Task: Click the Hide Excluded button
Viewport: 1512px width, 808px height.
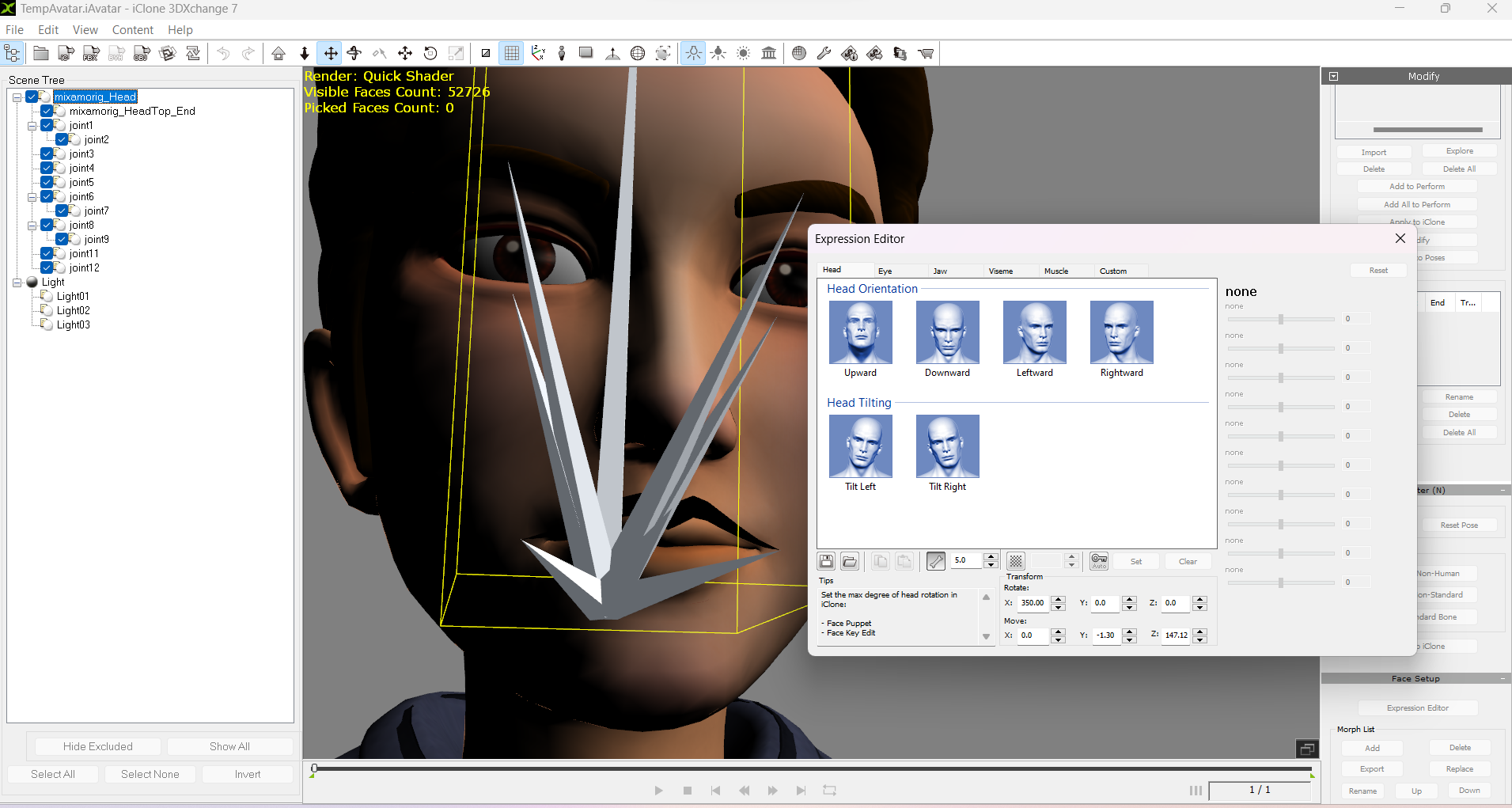Action: (x=98, y=746)
